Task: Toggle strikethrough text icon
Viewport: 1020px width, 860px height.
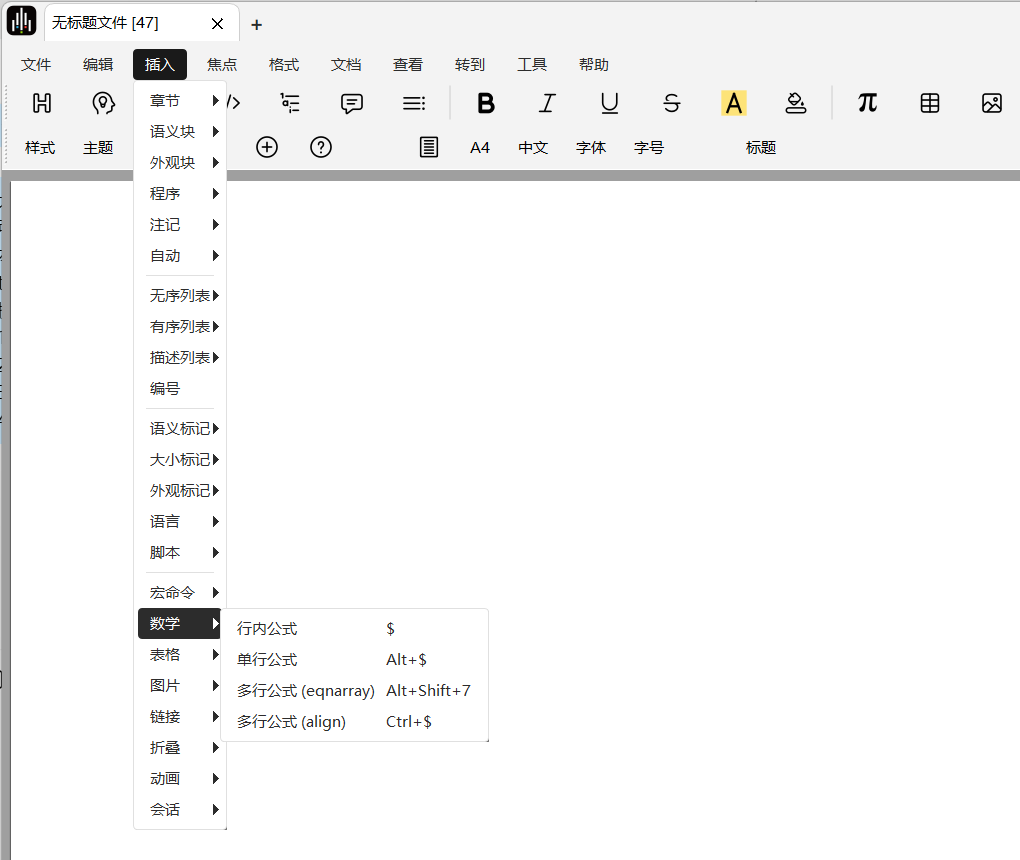Action: tap(672, 103)
